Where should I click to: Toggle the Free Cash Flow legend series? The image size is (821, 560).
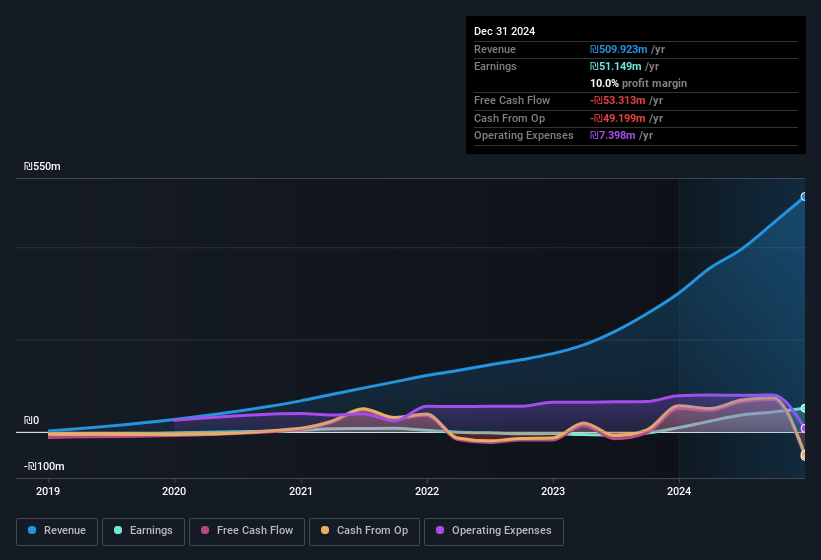(x=247, y=531)
